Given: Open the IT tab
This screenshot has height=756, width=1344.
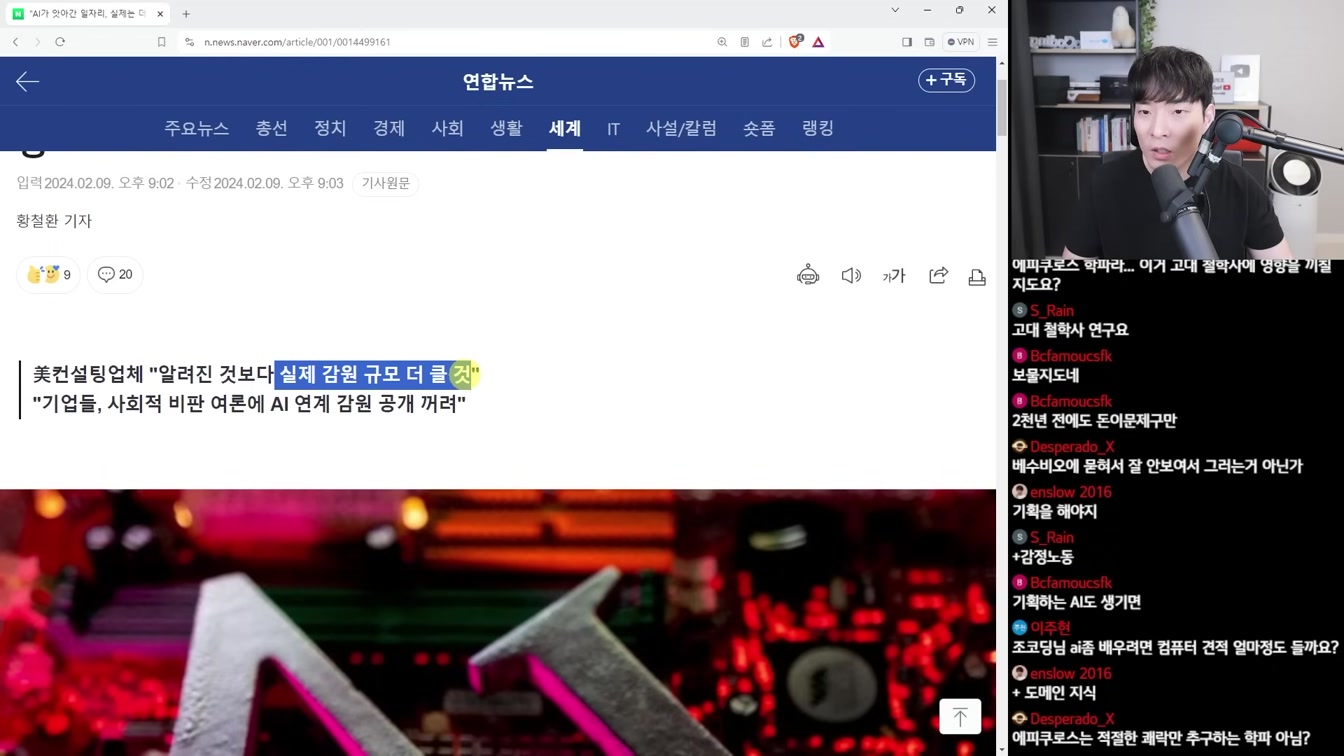Looking at the screenshot, I should pos(613,129).
